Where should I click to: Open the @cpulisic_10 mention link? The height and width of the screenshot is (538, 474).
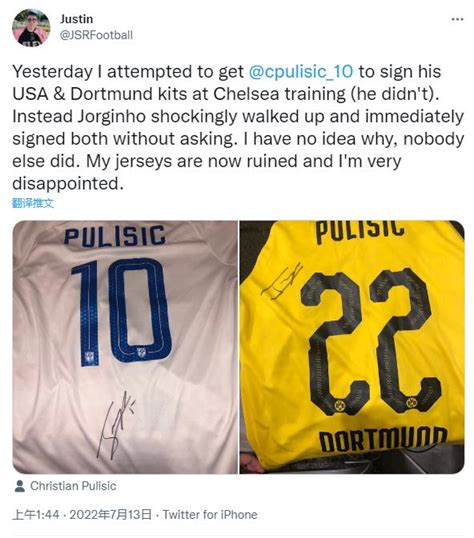coord(300,72)
